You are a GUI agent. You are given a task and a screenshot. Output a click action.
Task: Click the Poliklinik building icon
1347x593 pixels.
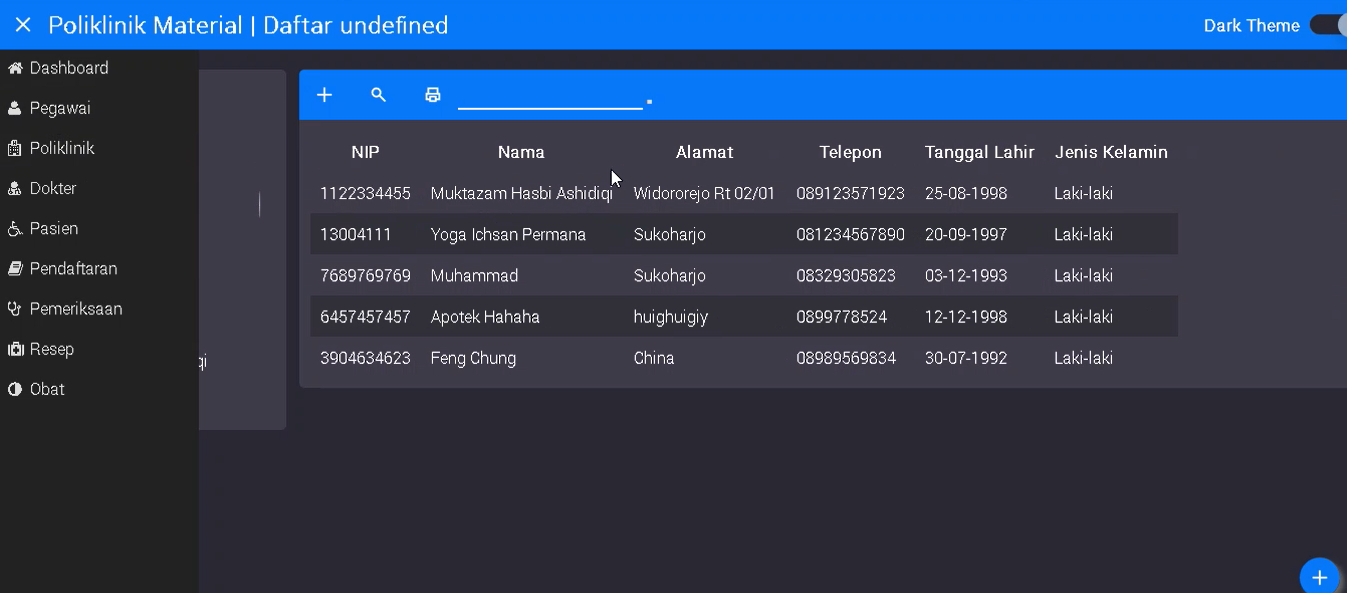[15, 148]
